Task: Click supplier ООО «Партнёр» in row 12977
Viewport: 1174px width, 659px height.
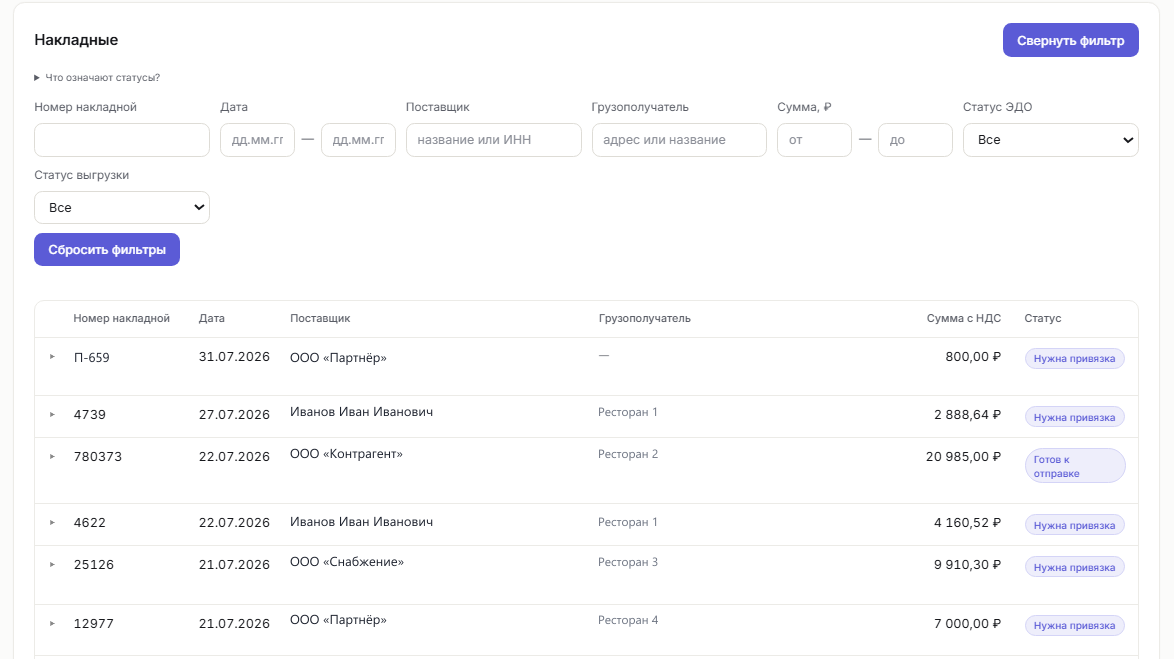Action: pyautogui.click(x=338, y=620)
